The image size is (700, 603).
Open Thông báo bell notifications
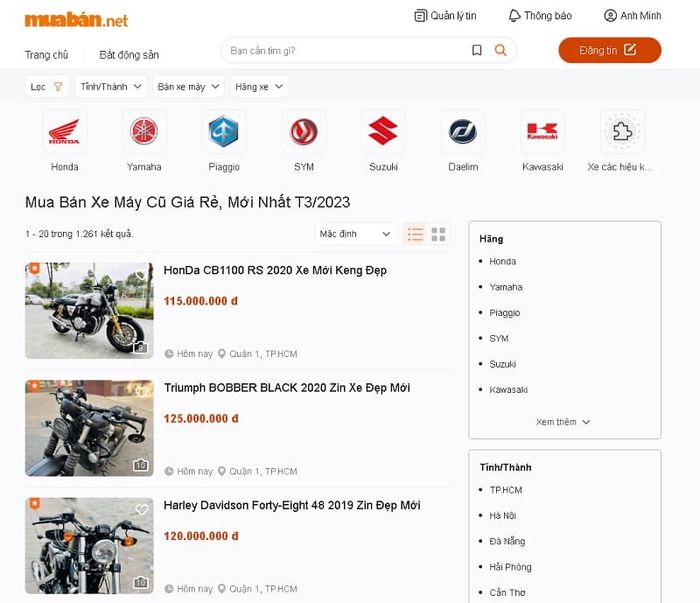[x=540, y=16]
